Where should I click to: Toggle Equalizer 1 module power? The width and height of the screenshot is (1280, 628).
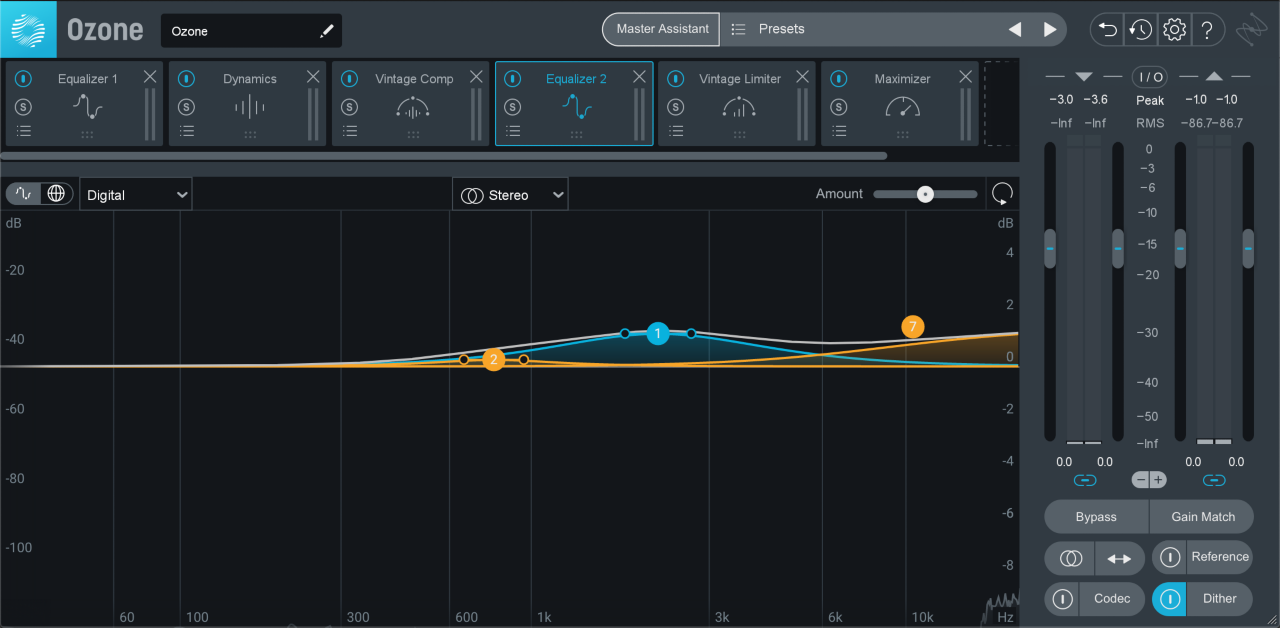pyautogui.click(x=23, y=79)
